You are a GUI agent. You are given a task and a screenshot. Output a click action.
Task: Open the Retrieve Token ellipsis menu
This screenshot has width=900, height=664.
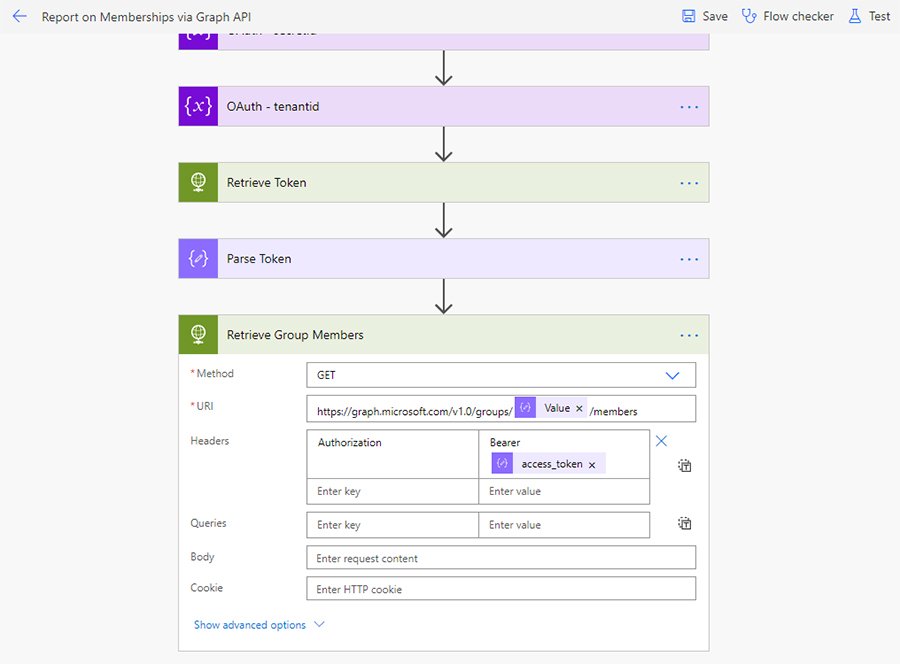click(689, 183)
